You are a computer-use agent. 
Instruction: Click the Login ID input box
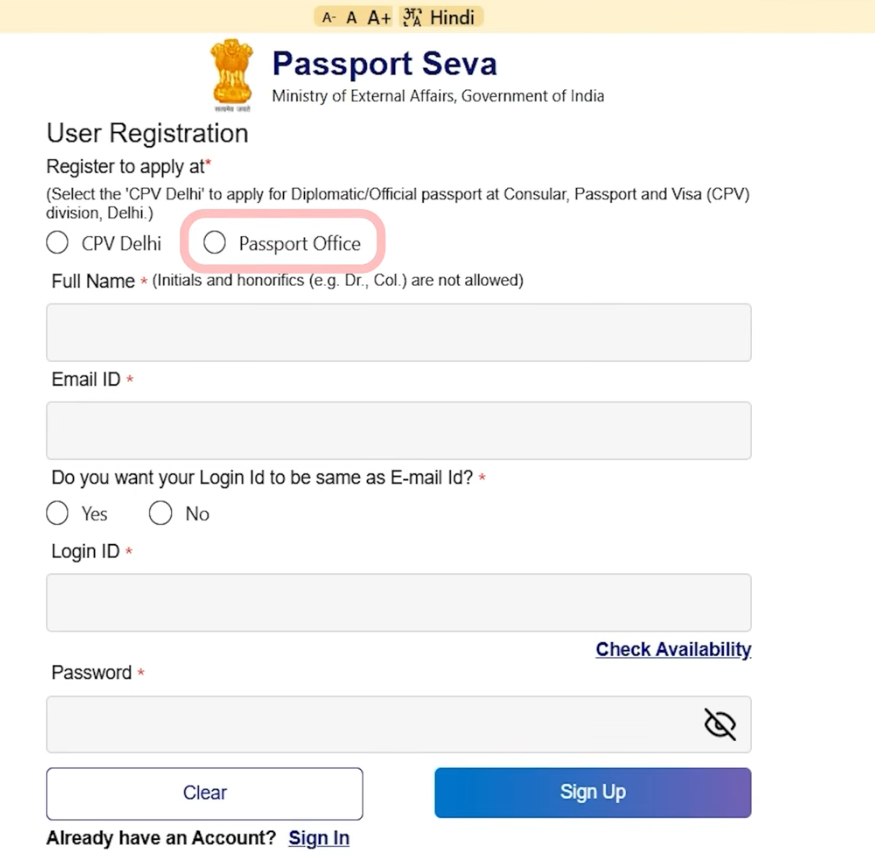coord(398,602)
